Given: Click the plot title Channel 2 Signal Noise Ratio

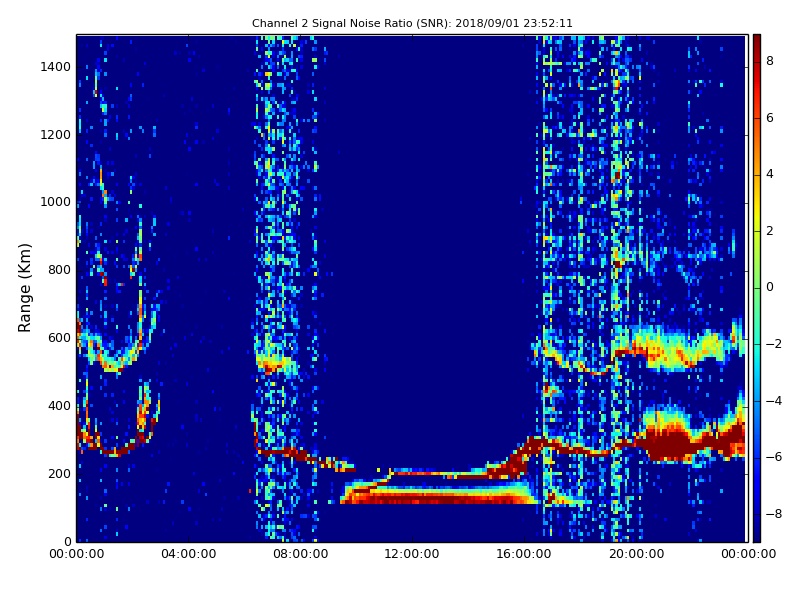Looking at the screenshot, I should point(412,23).
